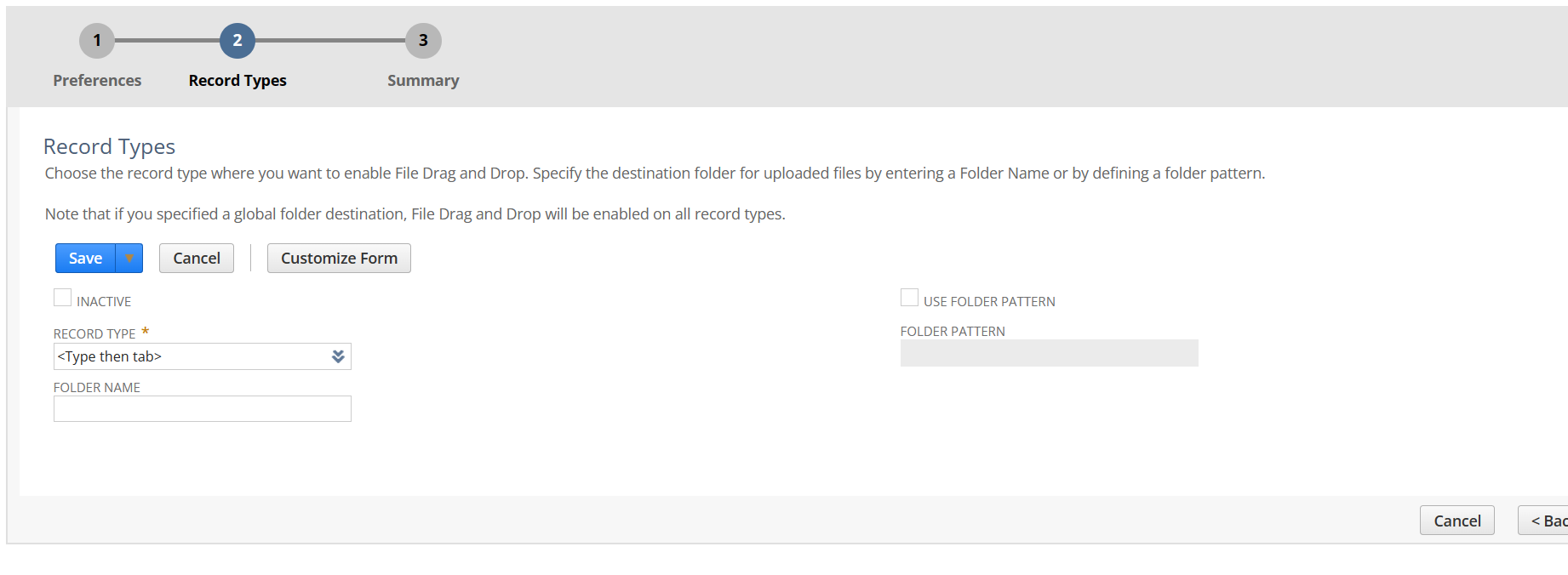This screenshot has height=575, width=1568.
Task: Click the greyed Folder Pattern field
Action: tap(1049, 353)
